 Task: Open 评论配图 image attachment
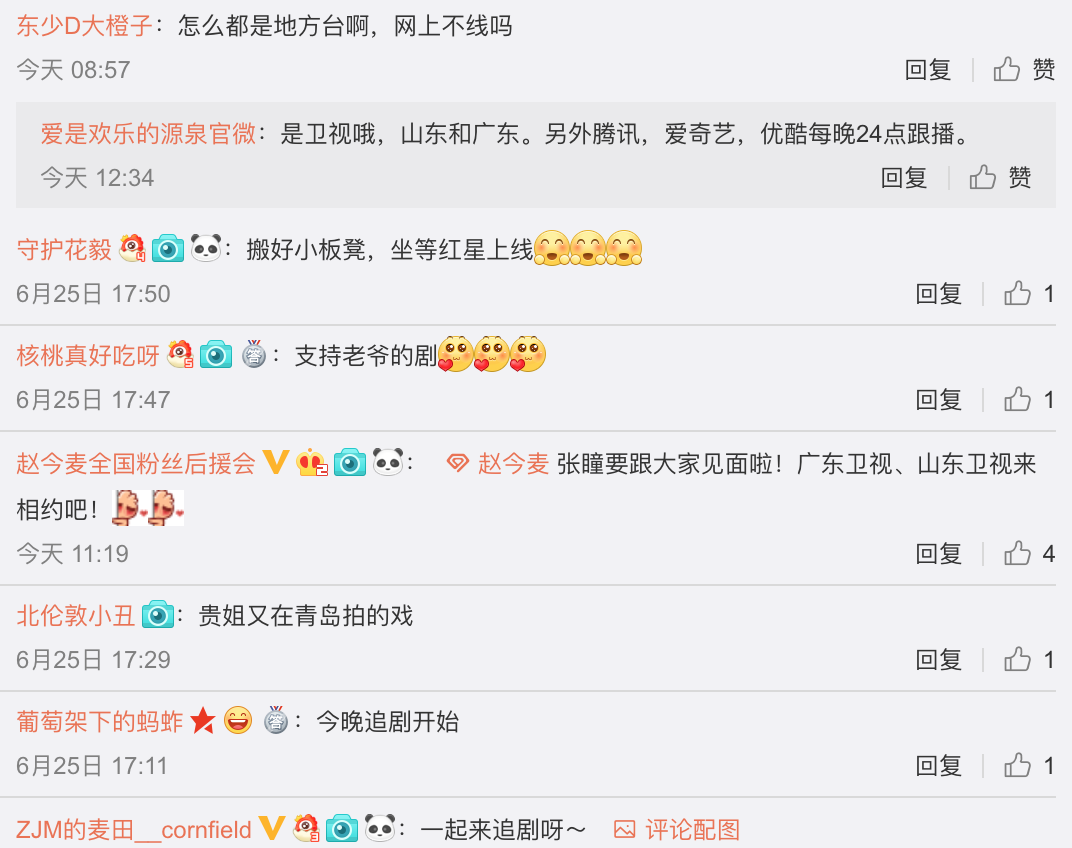677,830
